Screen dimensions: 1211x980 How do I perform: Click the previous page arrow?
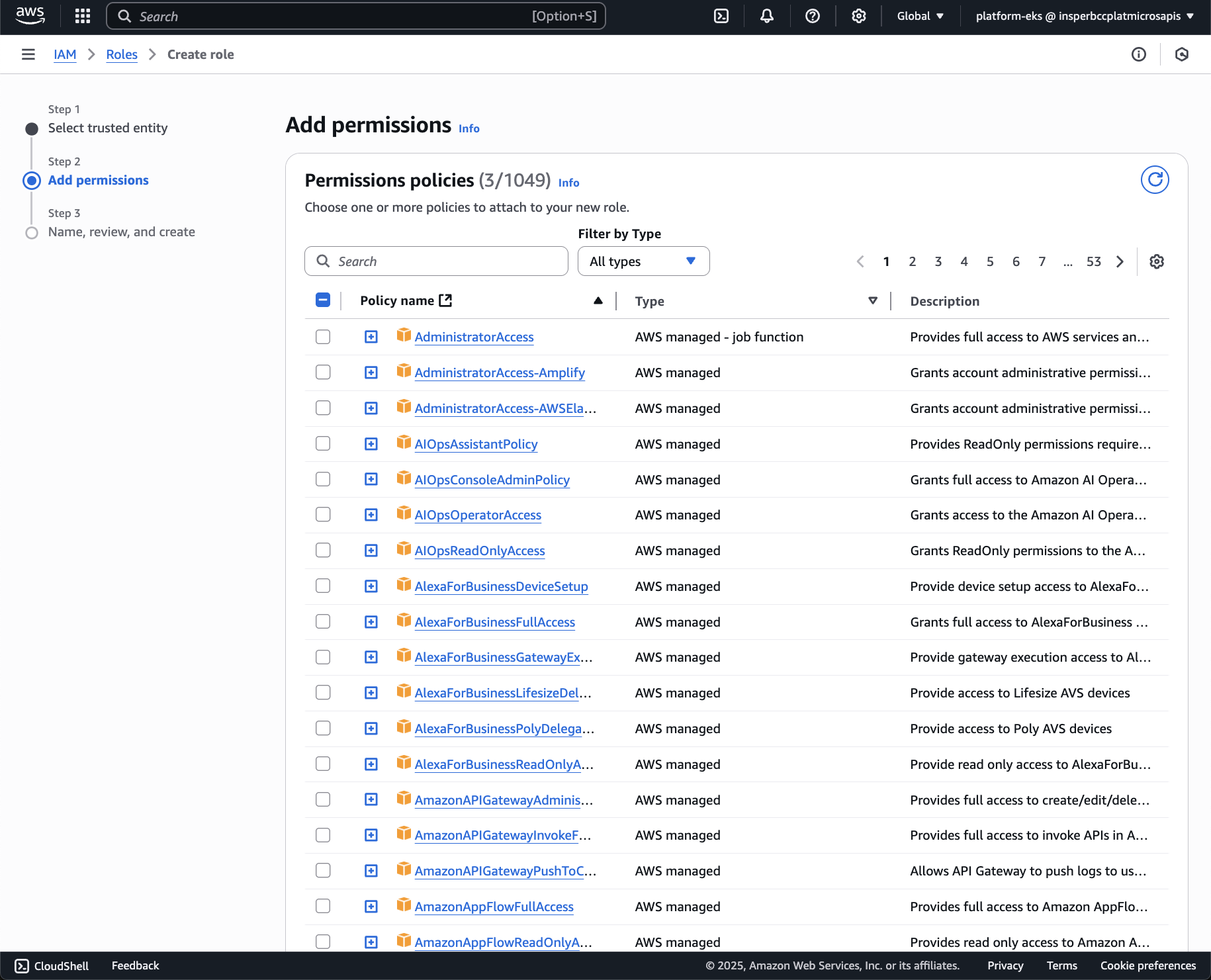tap(860, 261)
